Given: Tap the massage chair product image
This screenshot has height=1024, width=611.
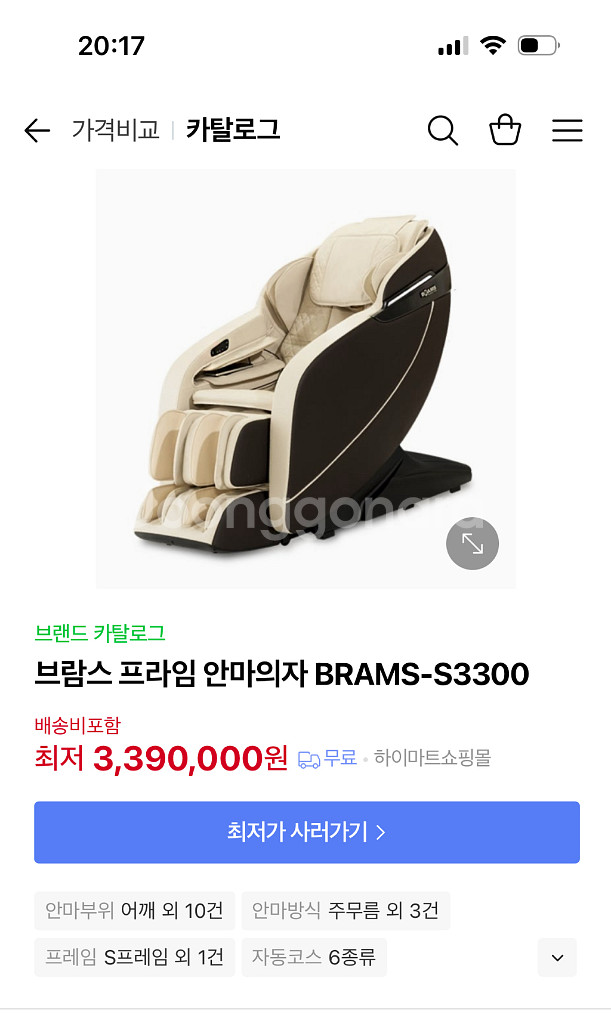Looking at the screenshot, I should (x=306, y=379).
